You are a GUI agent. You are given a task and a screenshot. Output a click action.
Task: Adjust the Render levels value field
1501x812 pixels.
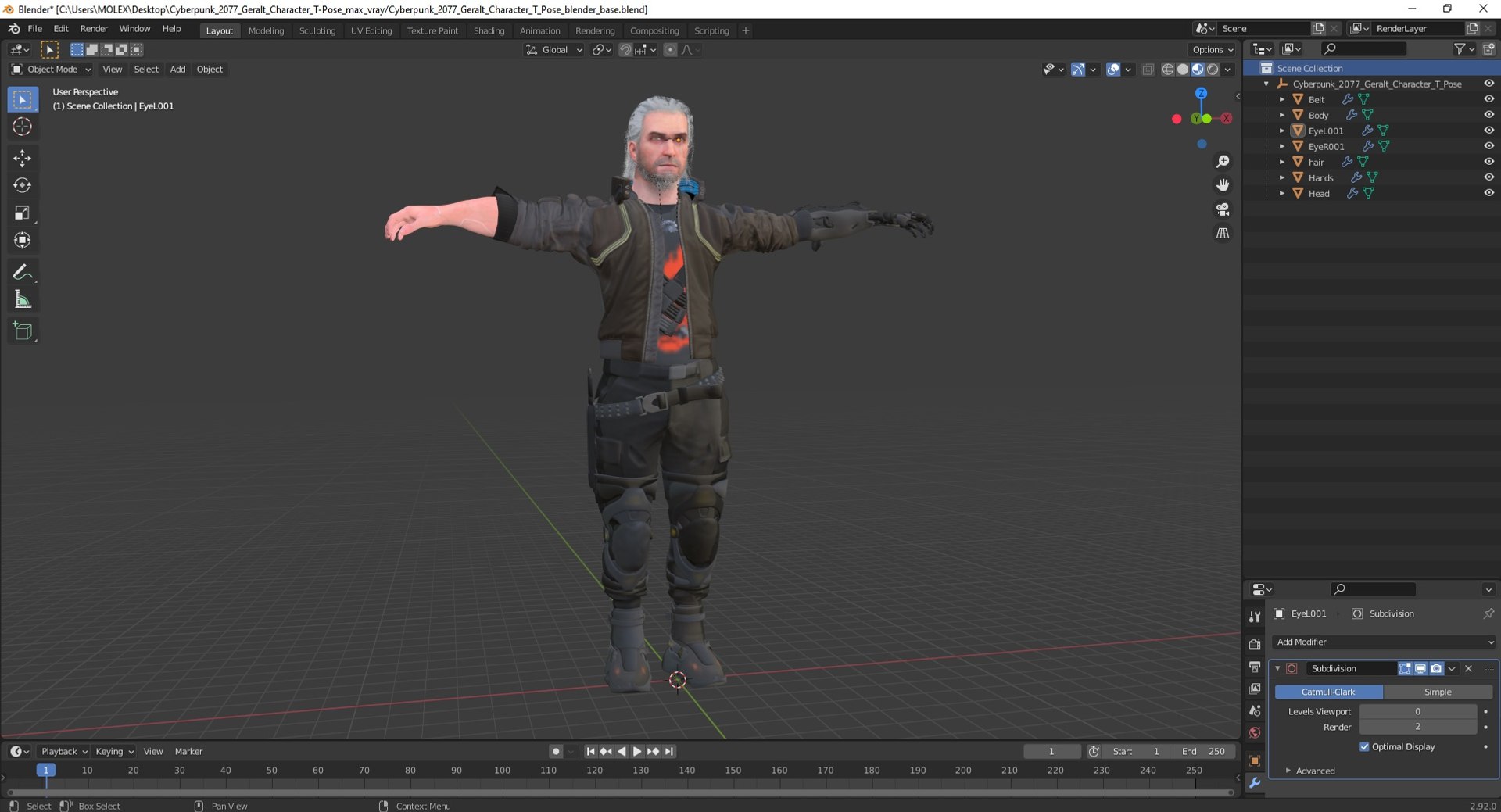click(x=1417, y=728)
